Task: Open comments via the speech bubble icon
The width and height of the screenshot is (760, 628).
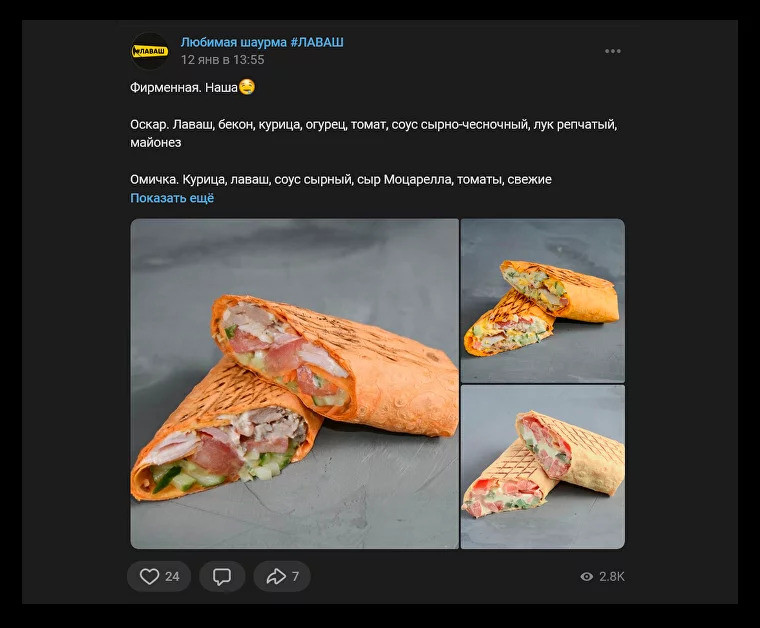Action: 222,576
